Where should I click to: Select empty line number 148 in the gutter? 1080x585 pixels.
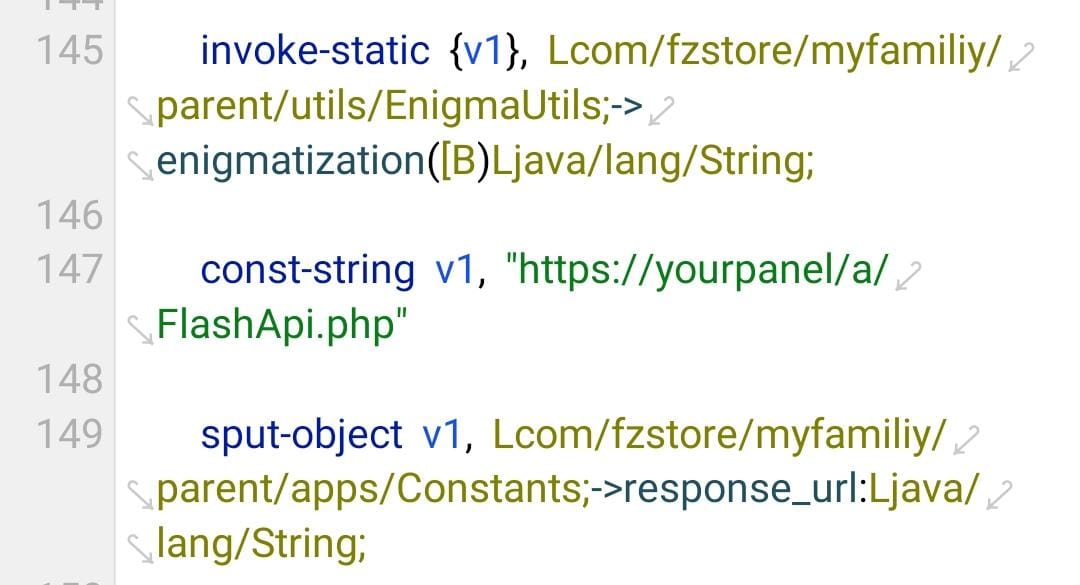[x=70, y=379]
